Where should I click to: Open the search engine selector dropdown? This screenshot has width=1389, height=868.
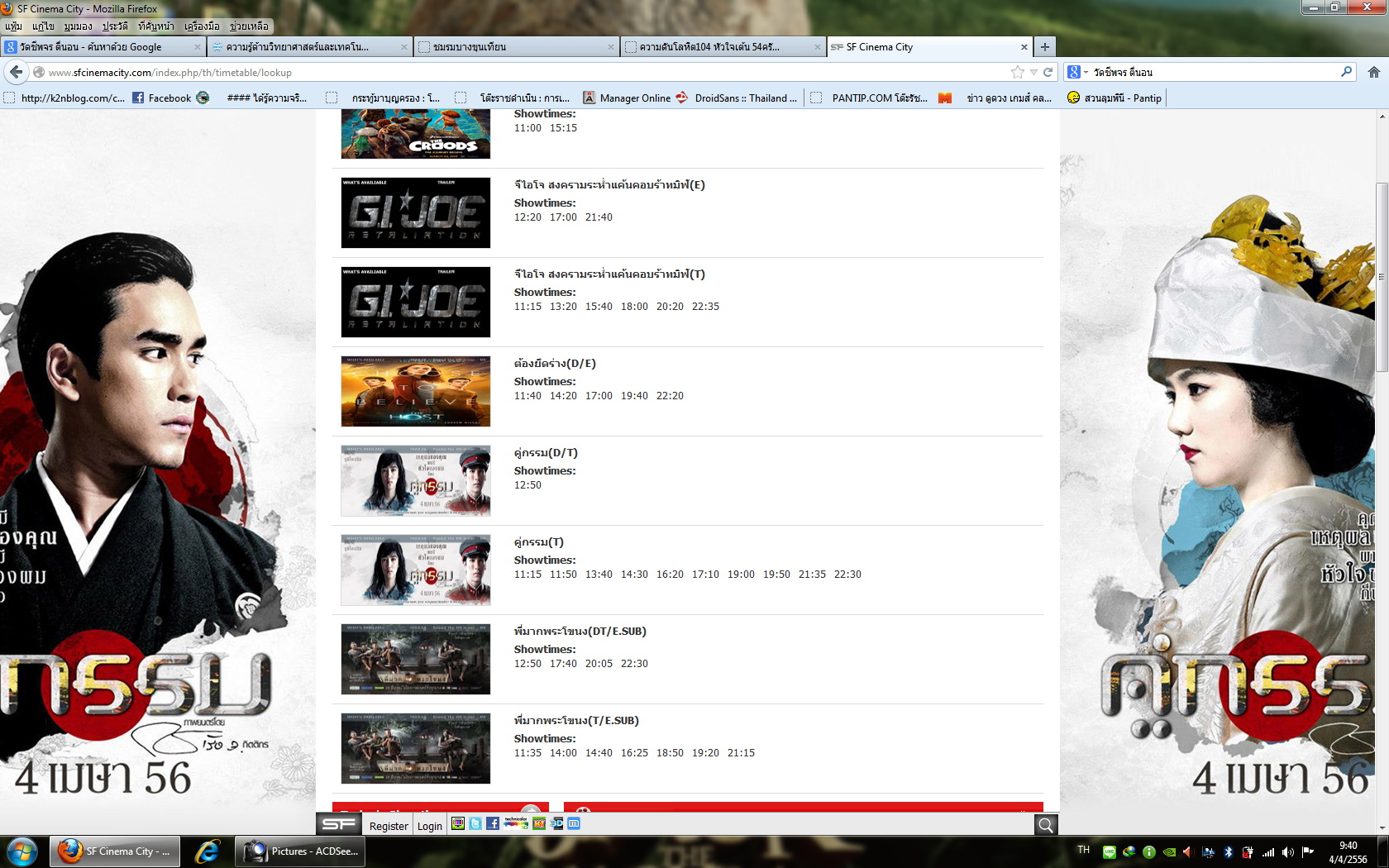click(x=1076, y=72)
